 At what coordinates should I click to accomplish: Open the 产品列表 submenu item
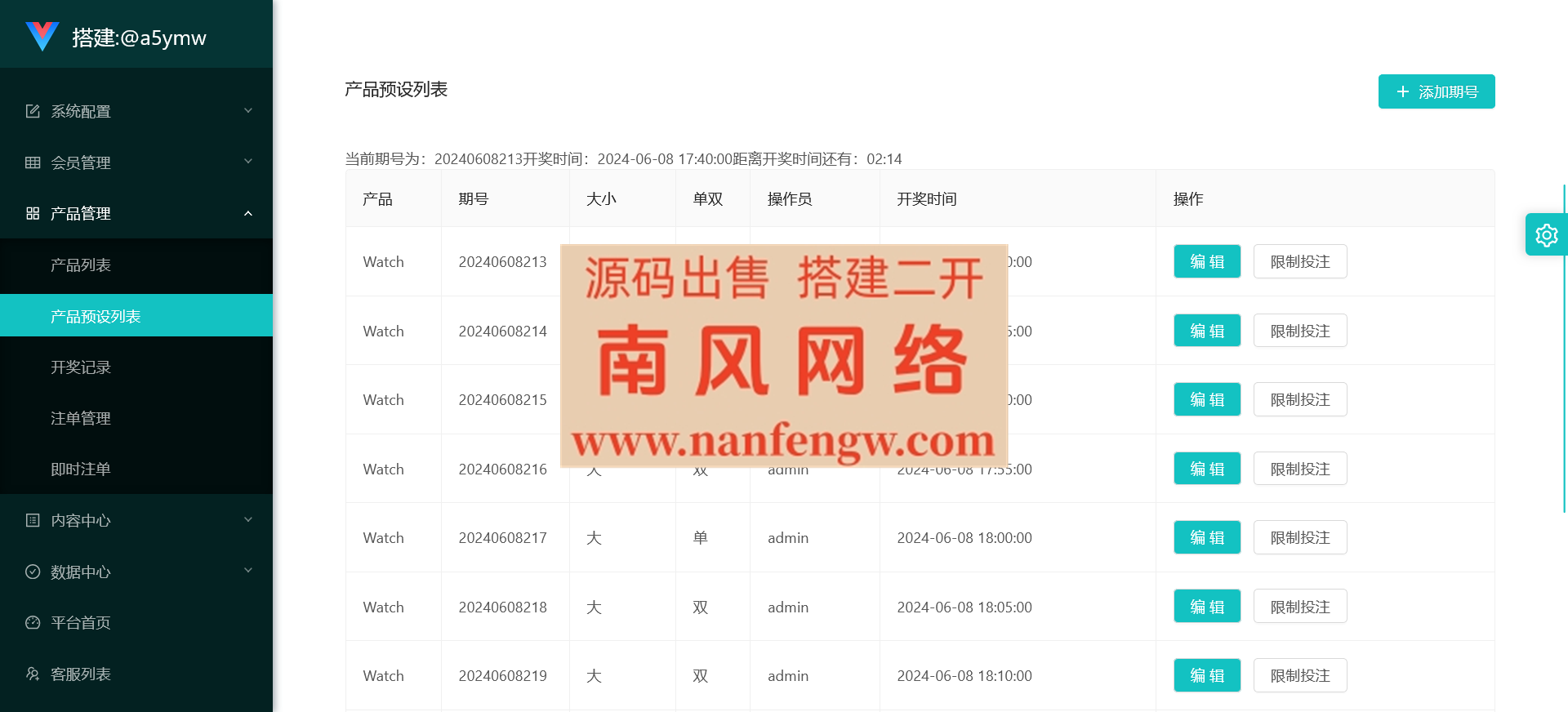[81, 265]
